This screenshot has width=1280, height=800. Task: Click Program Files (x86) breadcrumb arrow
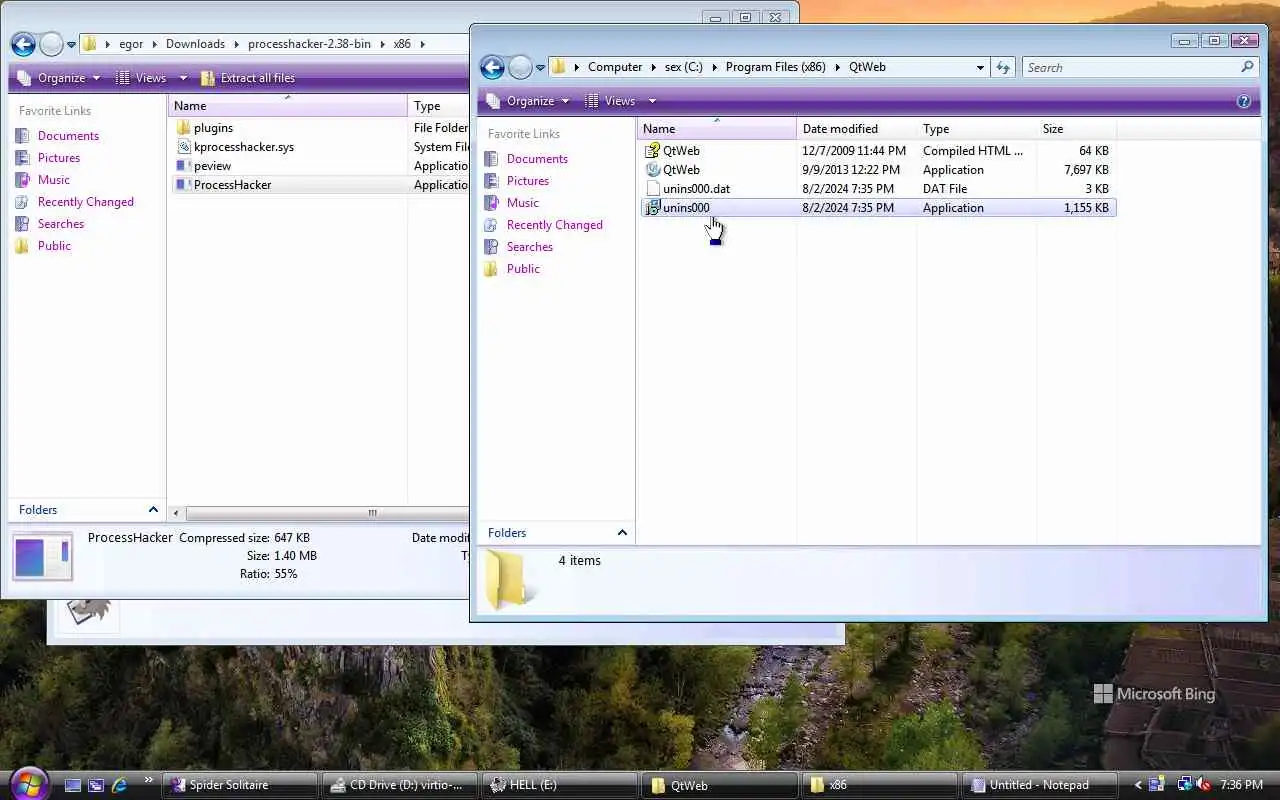[838, 67]
